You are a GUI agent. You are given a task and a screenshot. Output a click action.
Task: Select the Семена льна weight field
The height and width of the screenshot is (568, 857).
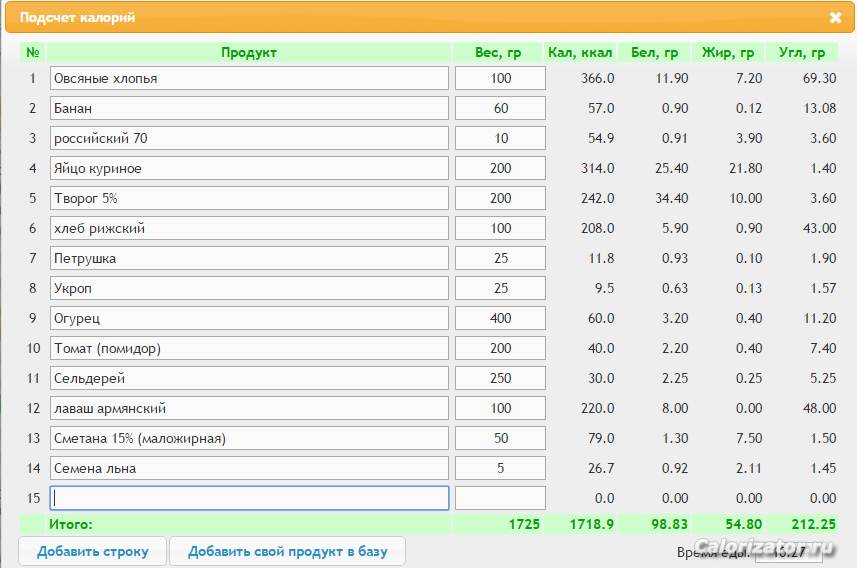coord(500,468)
